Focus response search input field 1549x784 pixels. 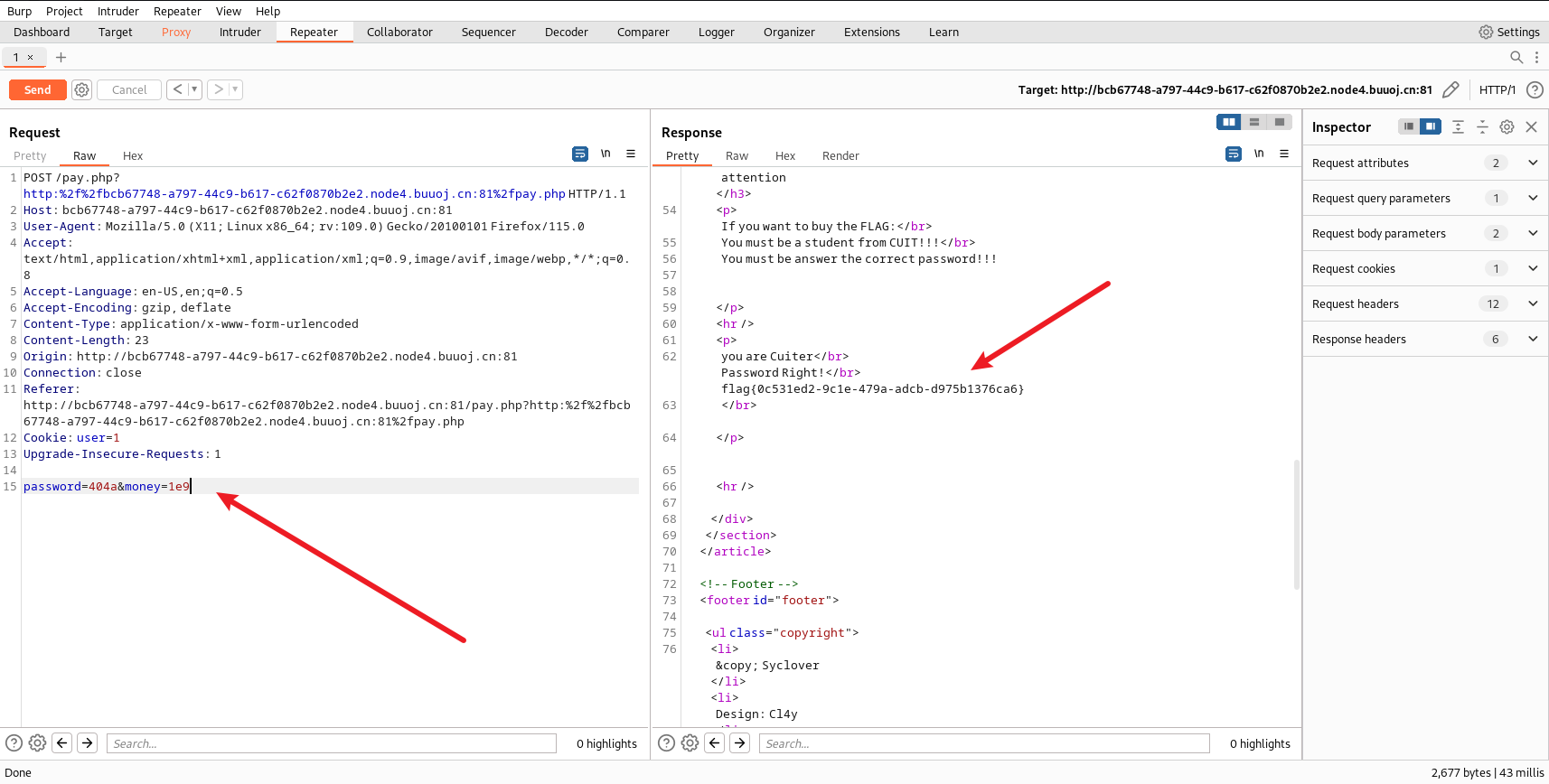coord(983,743)
